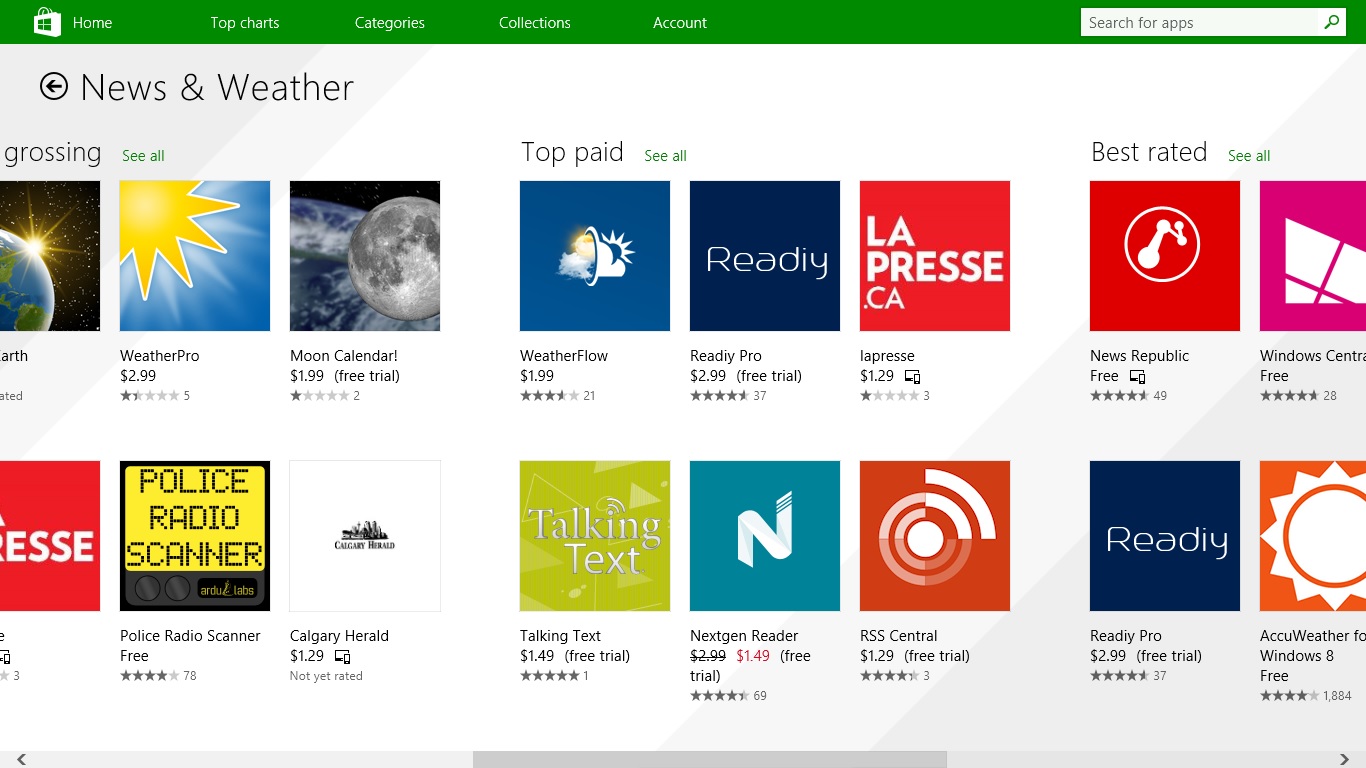The width and height of the screenshot is (1366, 768).
Task: Open the Earth app tile at left edge
Action: click(50, 256)
